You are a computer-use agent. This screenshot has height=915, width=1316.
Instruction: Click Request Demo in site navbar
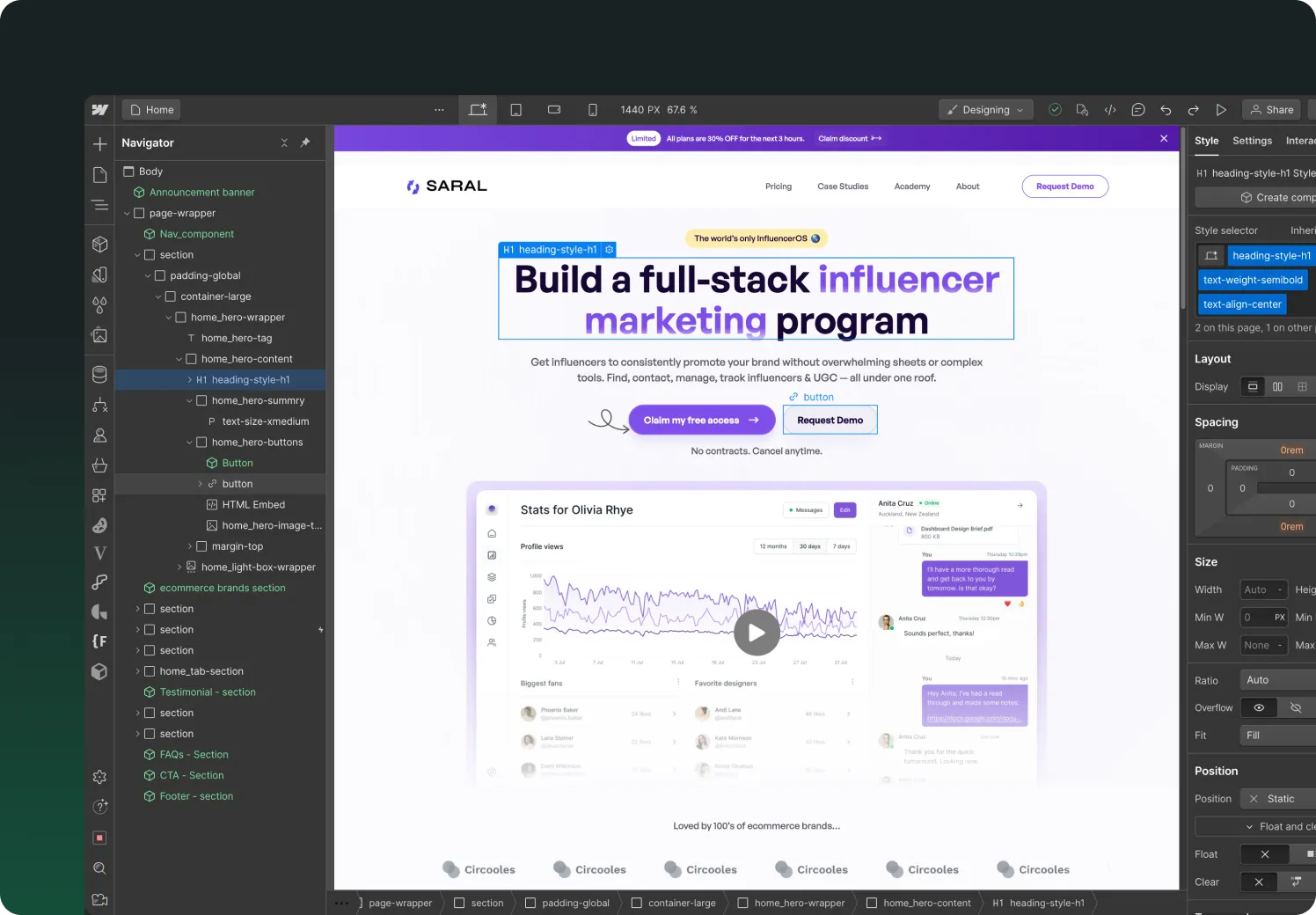1064,187
